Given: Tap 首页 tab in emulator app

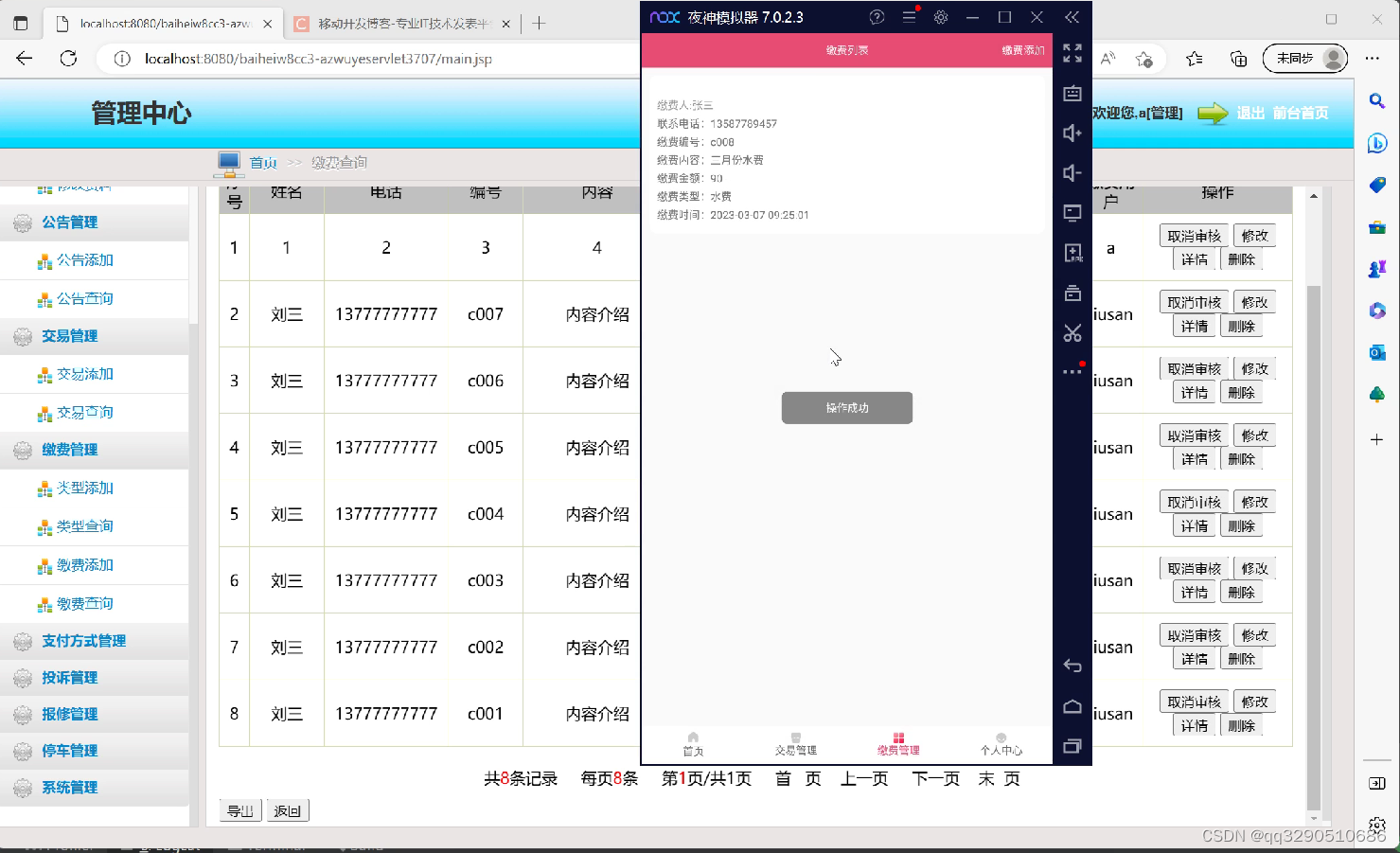Looking at the screenshot, I should tap(693, 744).
